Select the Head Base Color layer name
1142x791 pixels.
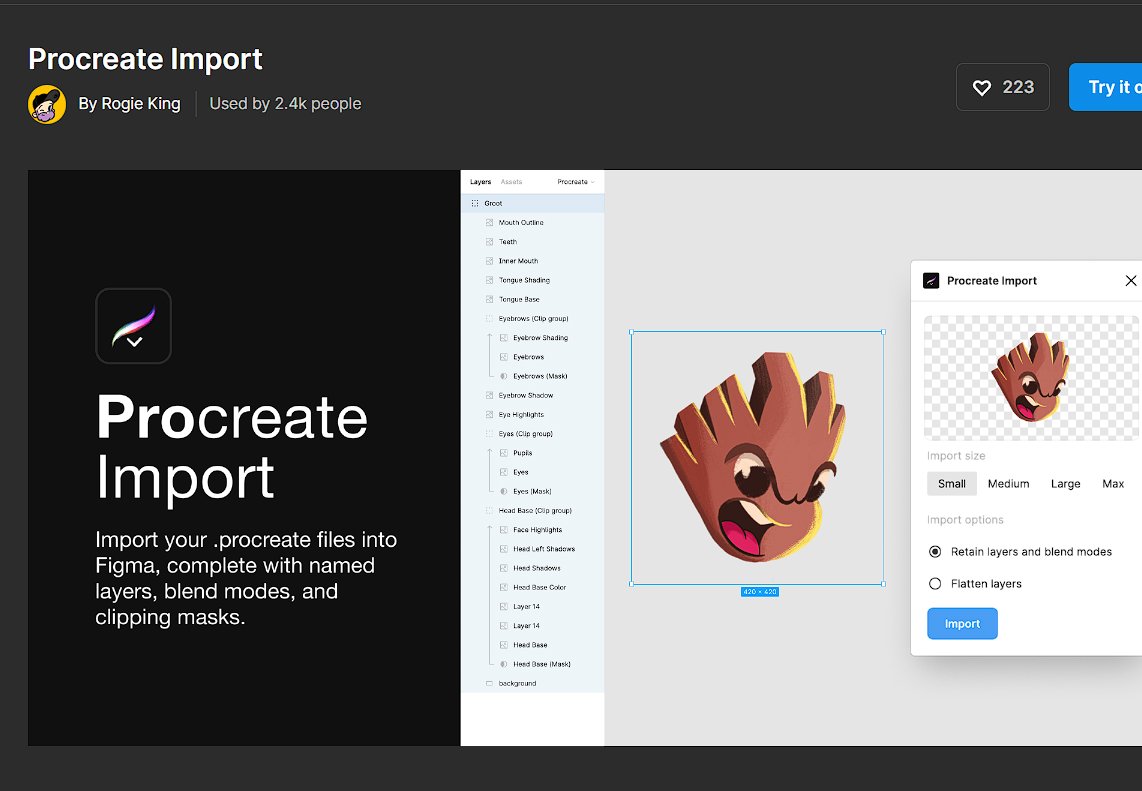click(x=540, y=587)
